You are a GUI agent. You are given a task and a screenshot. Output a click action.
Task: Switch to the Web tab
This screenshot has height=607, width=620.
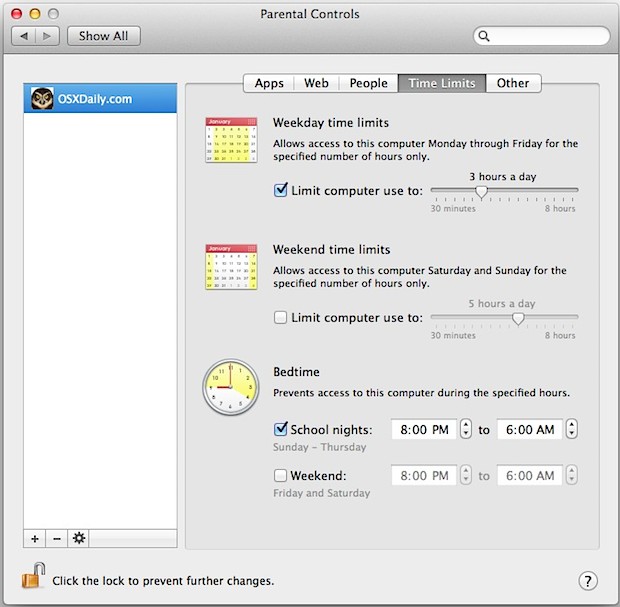316,83
